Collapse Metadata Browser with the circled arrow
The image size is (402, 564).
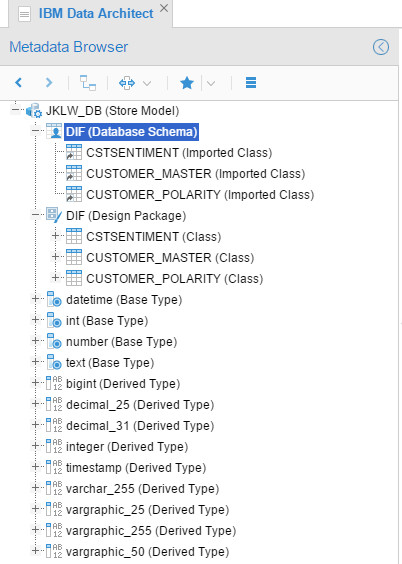pyautogui.click(x=381, y=47)
